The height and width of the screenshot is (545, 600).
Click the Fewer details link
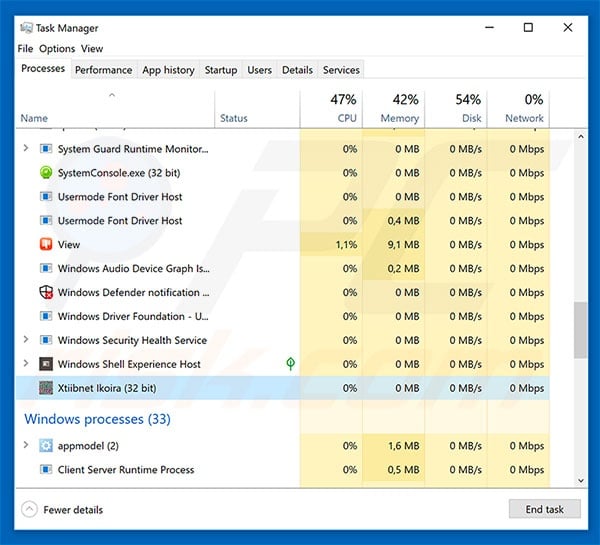tap(73, 510)
